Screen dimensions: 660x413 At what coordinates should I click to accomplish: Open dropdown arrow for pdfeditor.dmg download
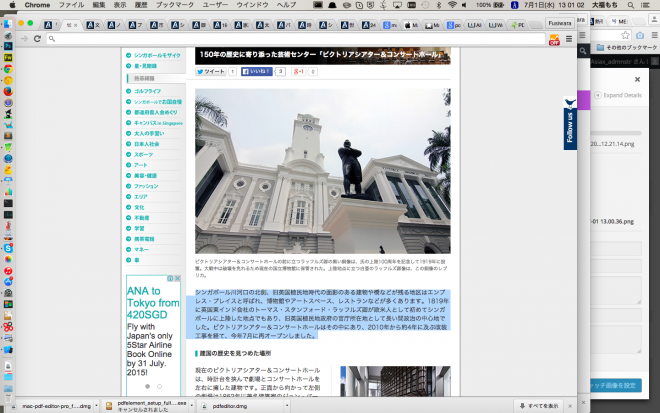287,406
